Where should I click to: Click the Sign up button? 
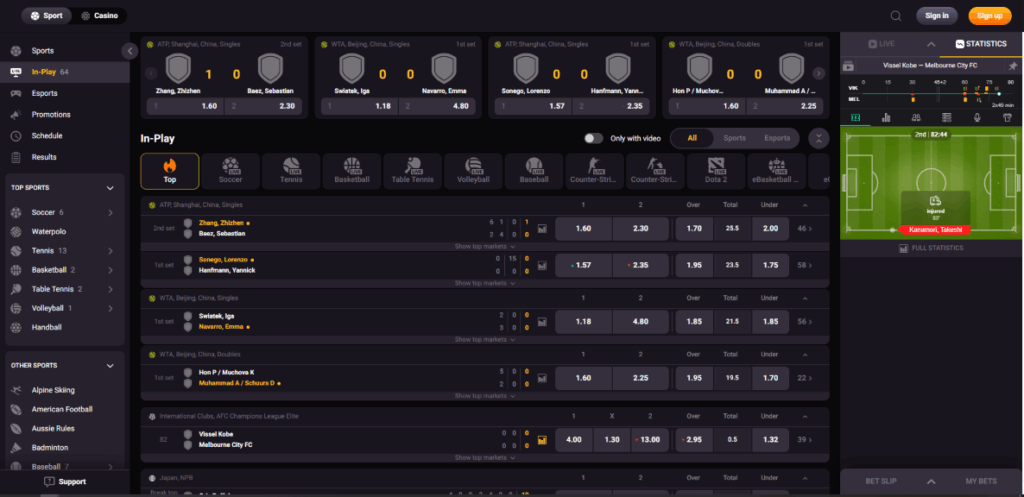click(x=989, y=15)
